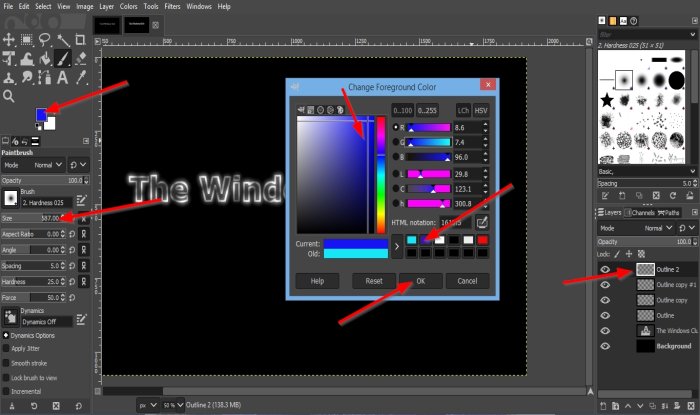The width and height of the screenshot is (700, 415).
Task: Delete the layer with the bottom-right icon
Action: pyautogui.click(x=691, y=406)
